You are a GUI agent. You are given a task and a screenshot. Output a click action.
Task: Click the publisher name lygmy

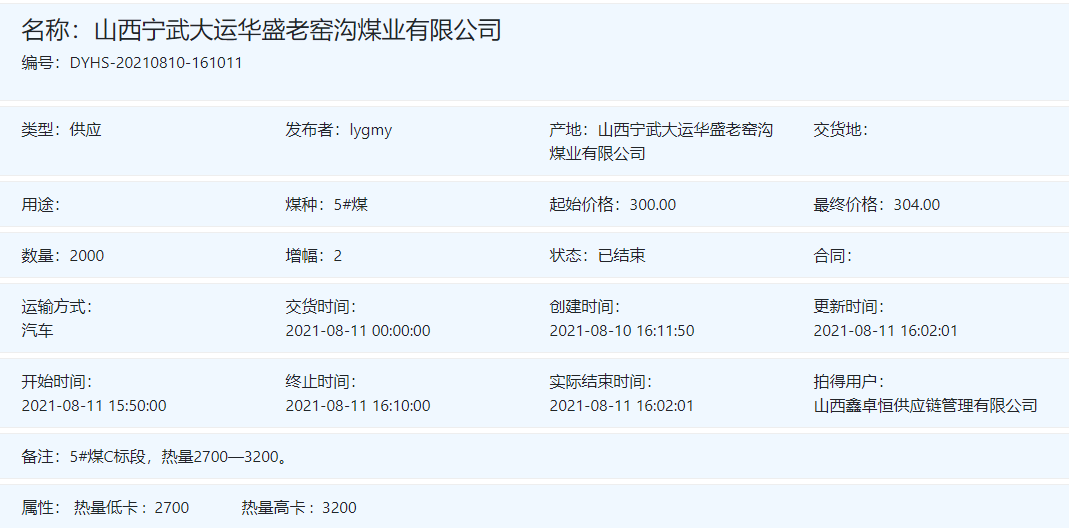371,130
